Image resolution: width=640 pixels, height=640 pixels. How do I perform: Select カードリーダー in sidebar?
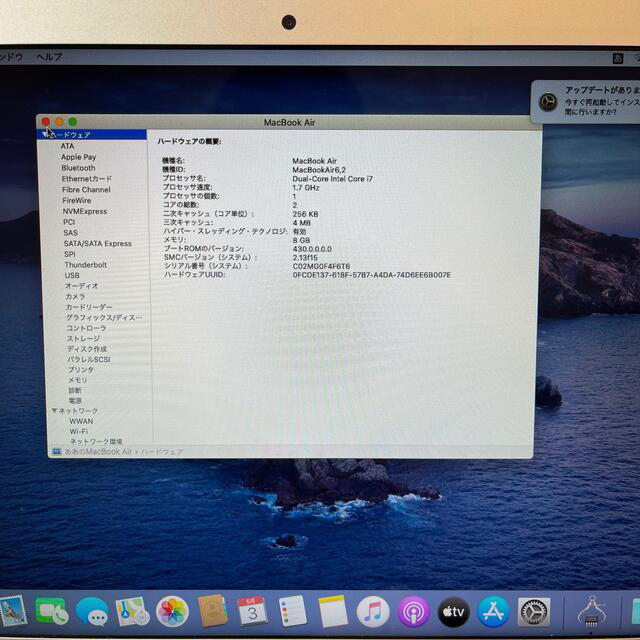coord(89,307)
